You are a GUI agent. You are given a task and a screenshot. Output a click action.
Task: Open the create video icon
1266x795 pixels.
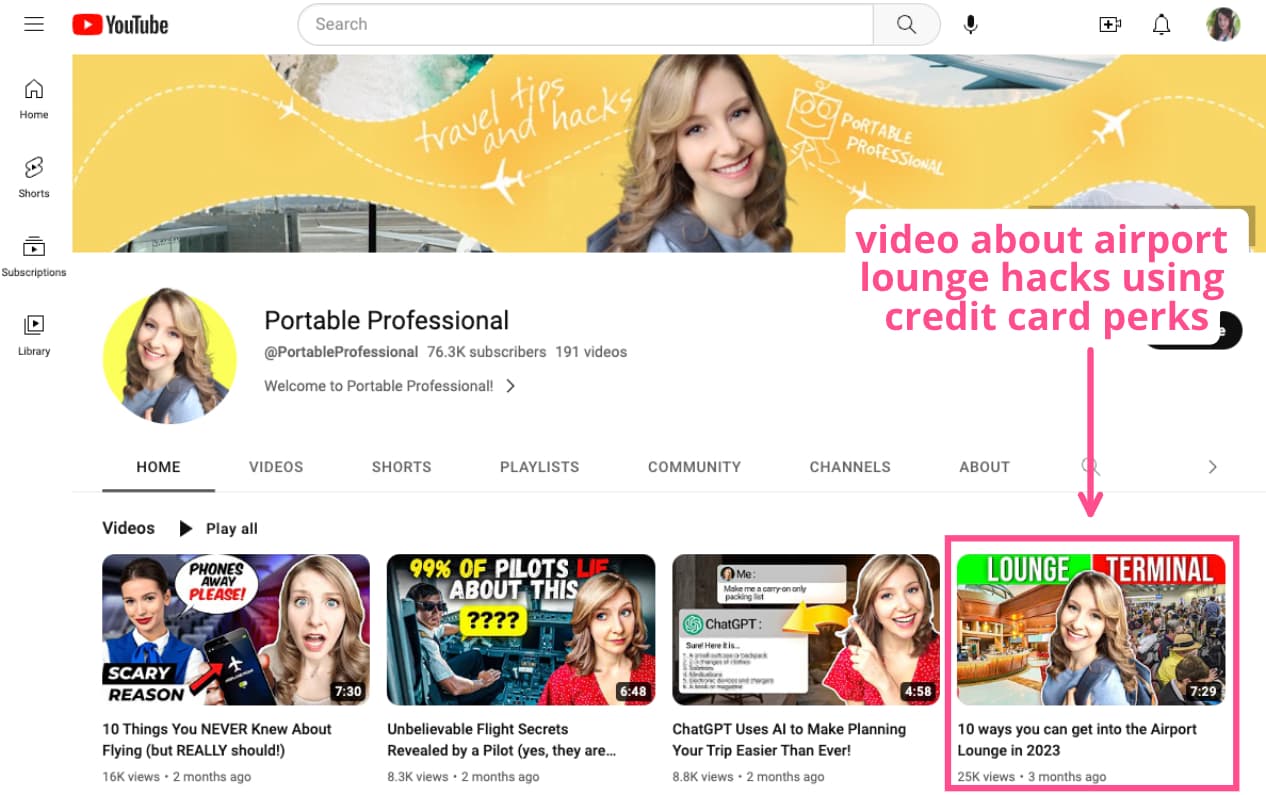1109,24
